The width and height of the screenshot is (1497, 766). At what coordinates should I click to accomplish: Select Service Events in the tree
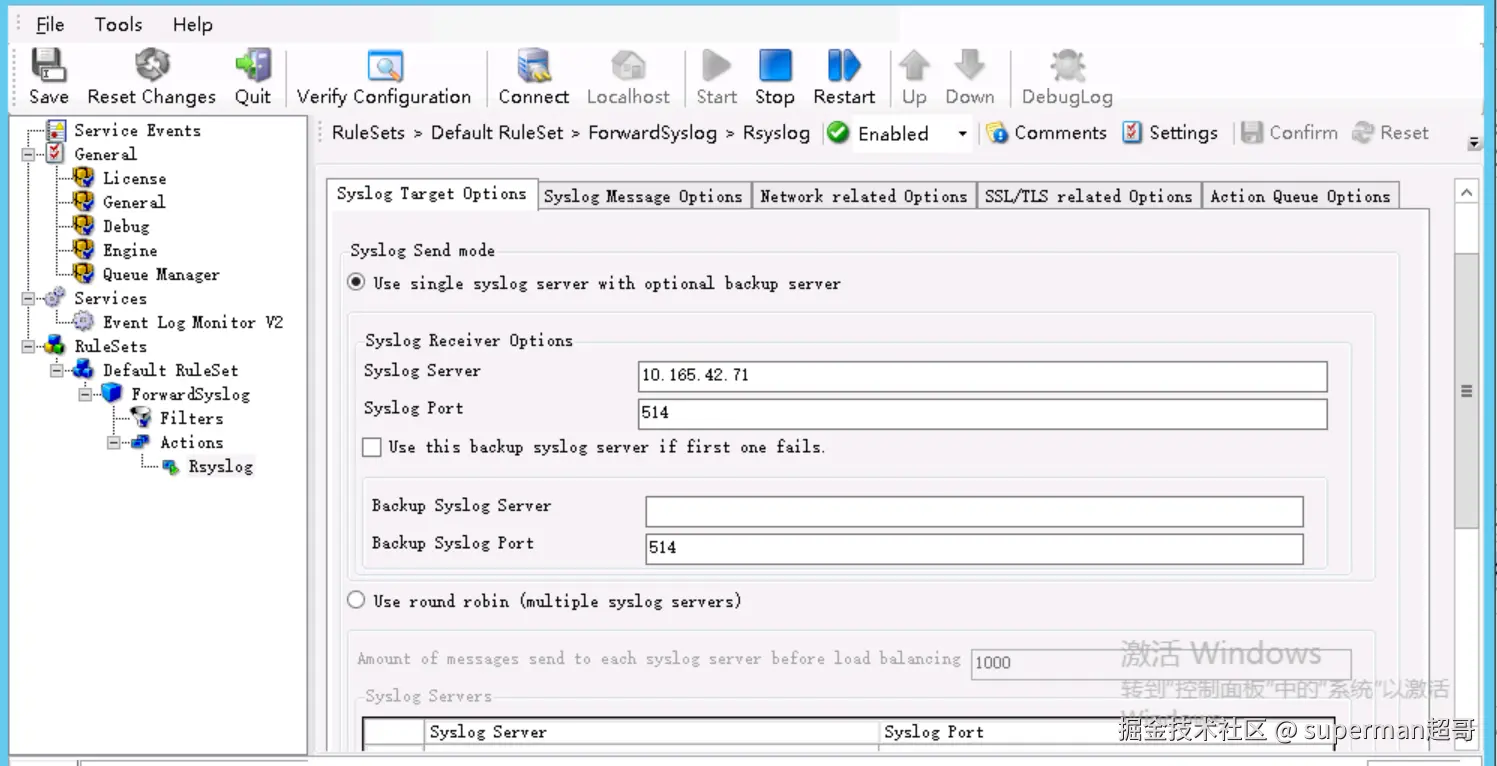click(x=137, y=130)
